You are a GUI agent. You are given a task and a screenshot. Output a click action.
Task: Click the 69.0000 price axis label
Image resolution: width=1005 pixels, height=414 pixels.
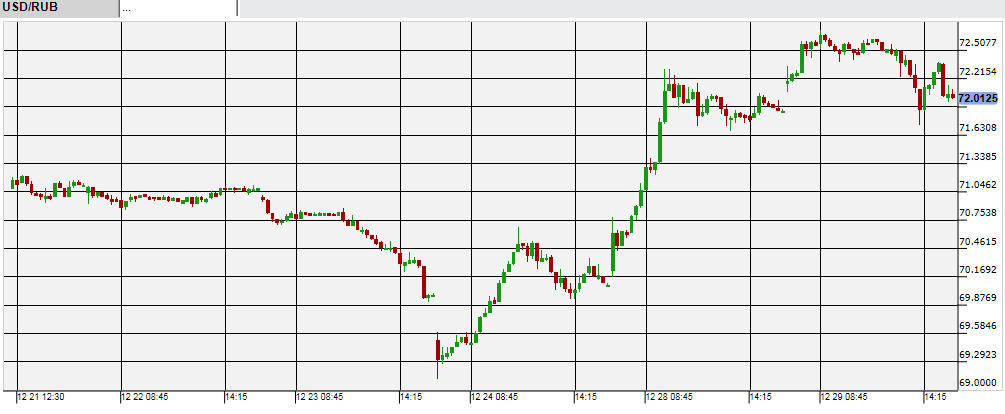[x=977, y=383]
